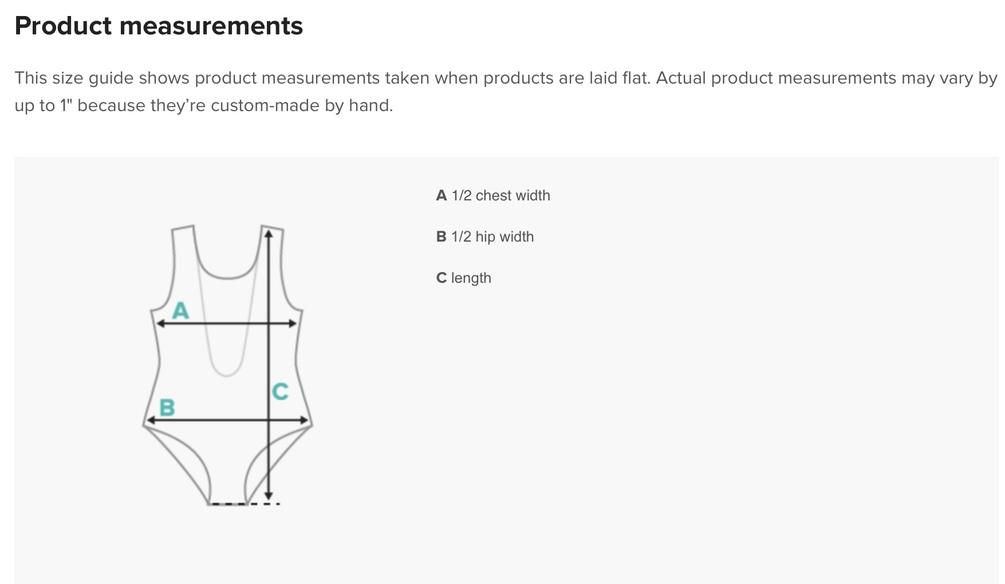Click the teal letter B on the diagram
This screenshot has width=1005, height=584.
click(x=167, y=407)
